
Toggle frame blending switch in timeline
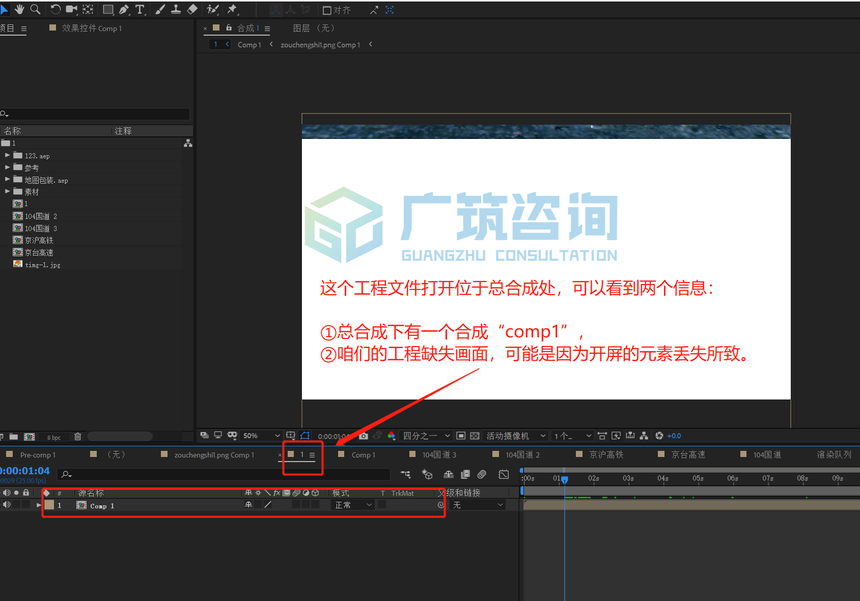[x=465, y=474]
